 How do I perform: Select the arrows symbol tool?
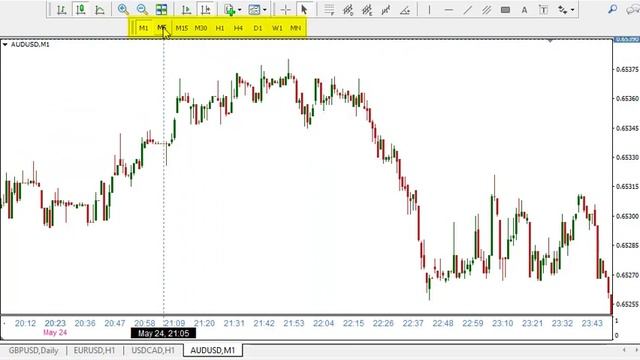pyautogui.click(x=562, y=9)
